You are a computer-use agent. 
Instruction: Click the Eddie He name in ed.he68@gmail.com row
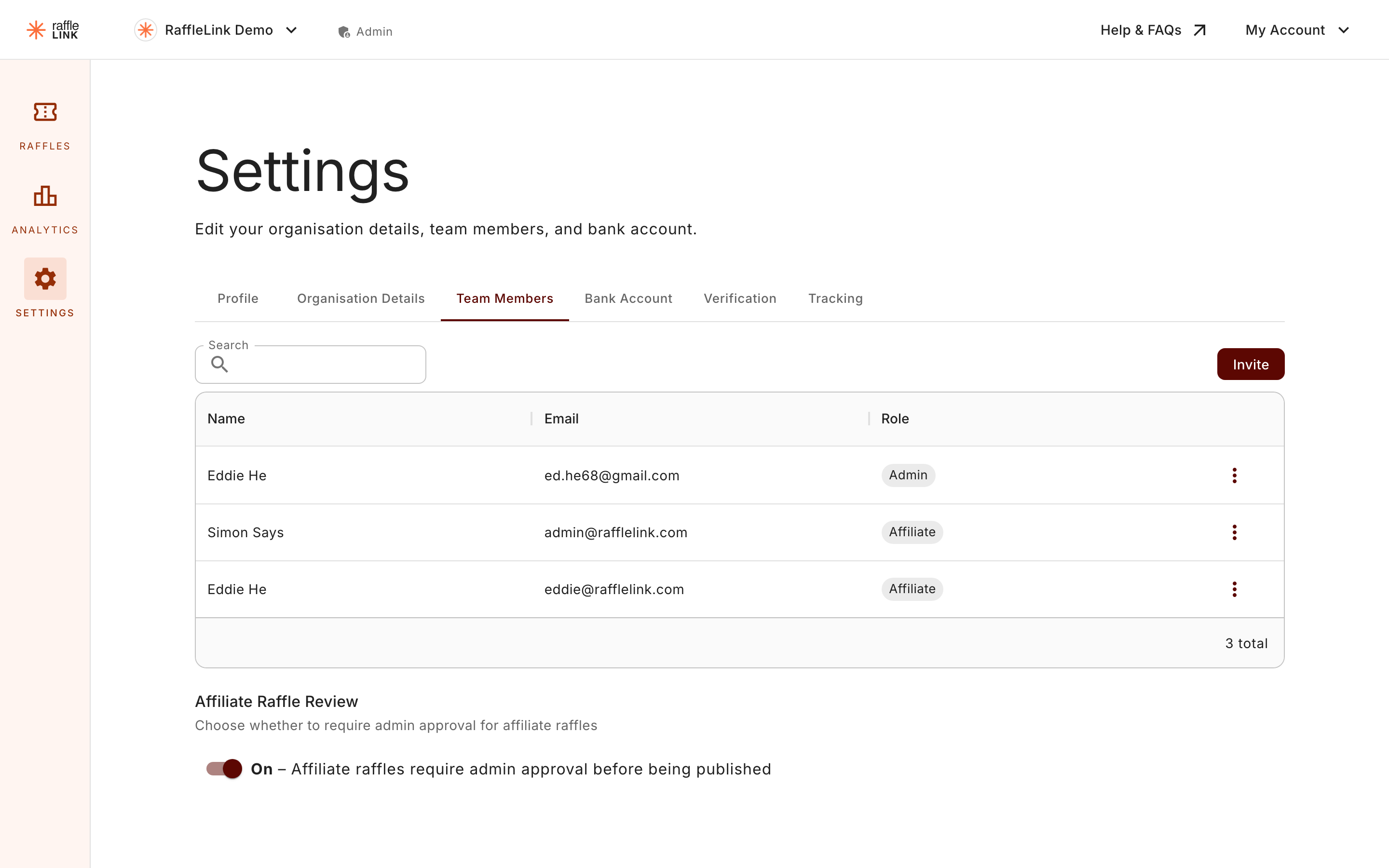tap(236, 475)
